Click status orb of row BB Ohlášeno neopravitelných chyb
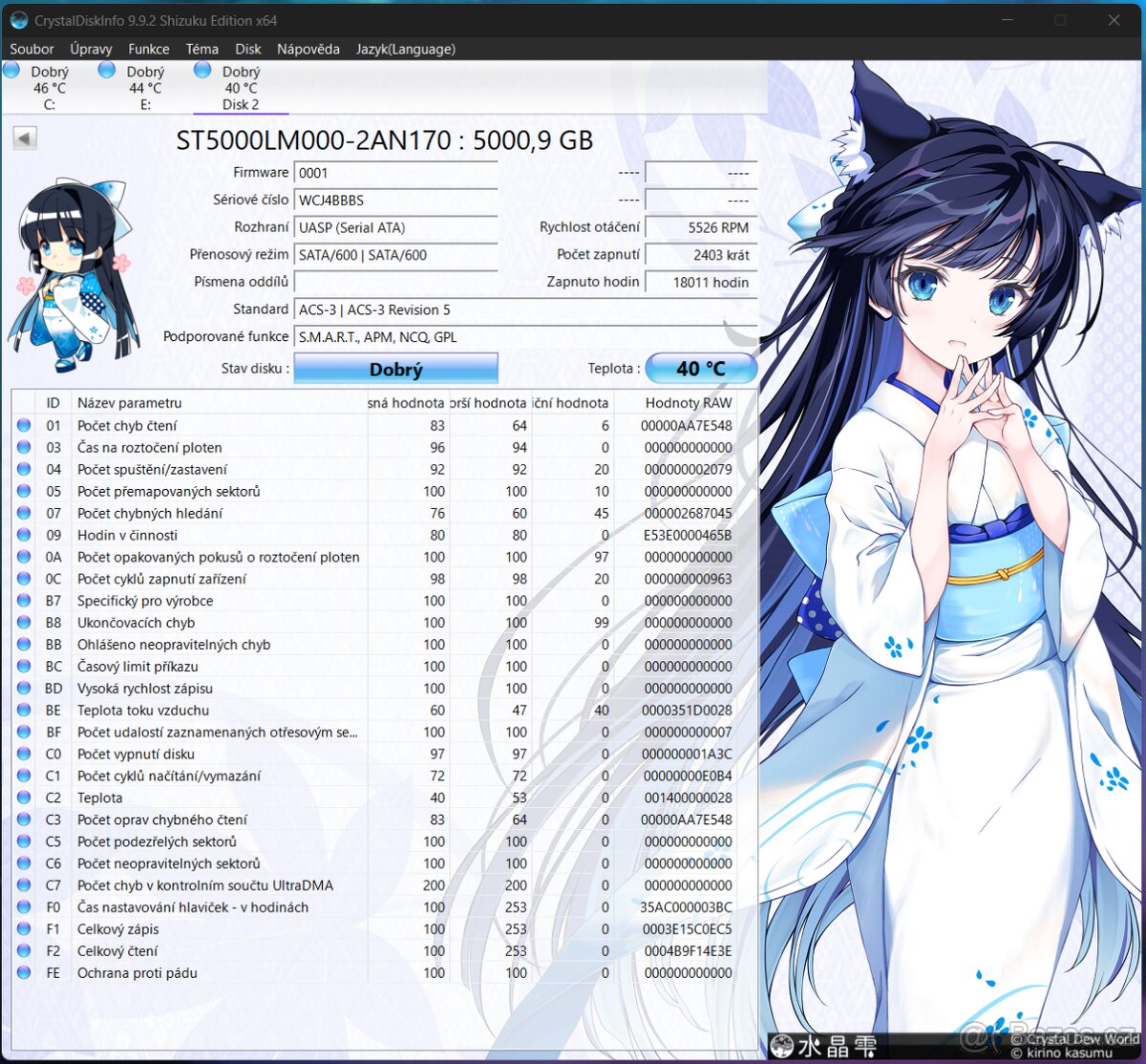This screenshot has height=1064, width=1146. (x=24, y=645)
